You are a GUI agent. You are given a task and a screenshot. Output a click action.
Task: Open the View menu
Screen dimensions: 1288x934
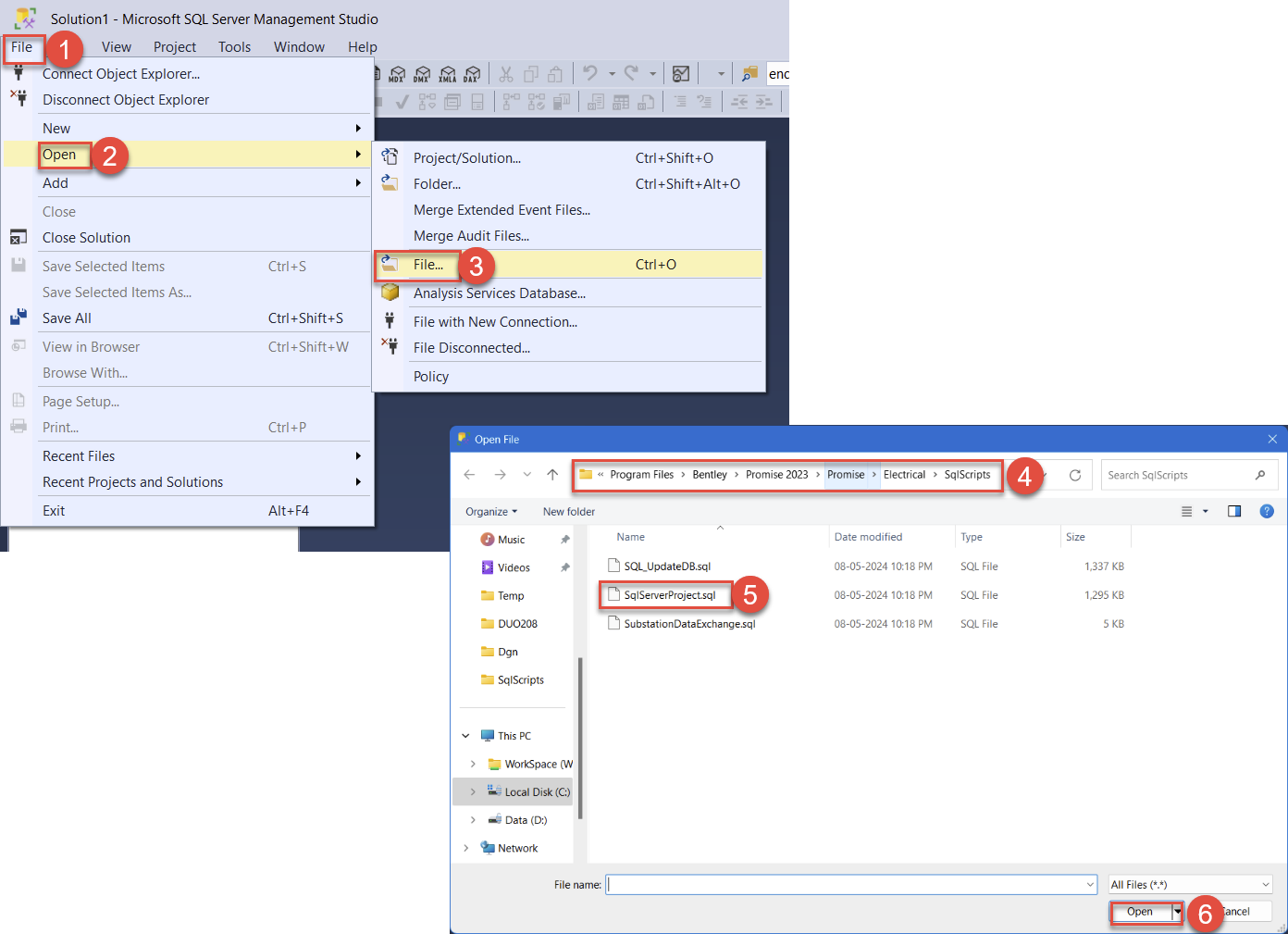pos(117,47)
